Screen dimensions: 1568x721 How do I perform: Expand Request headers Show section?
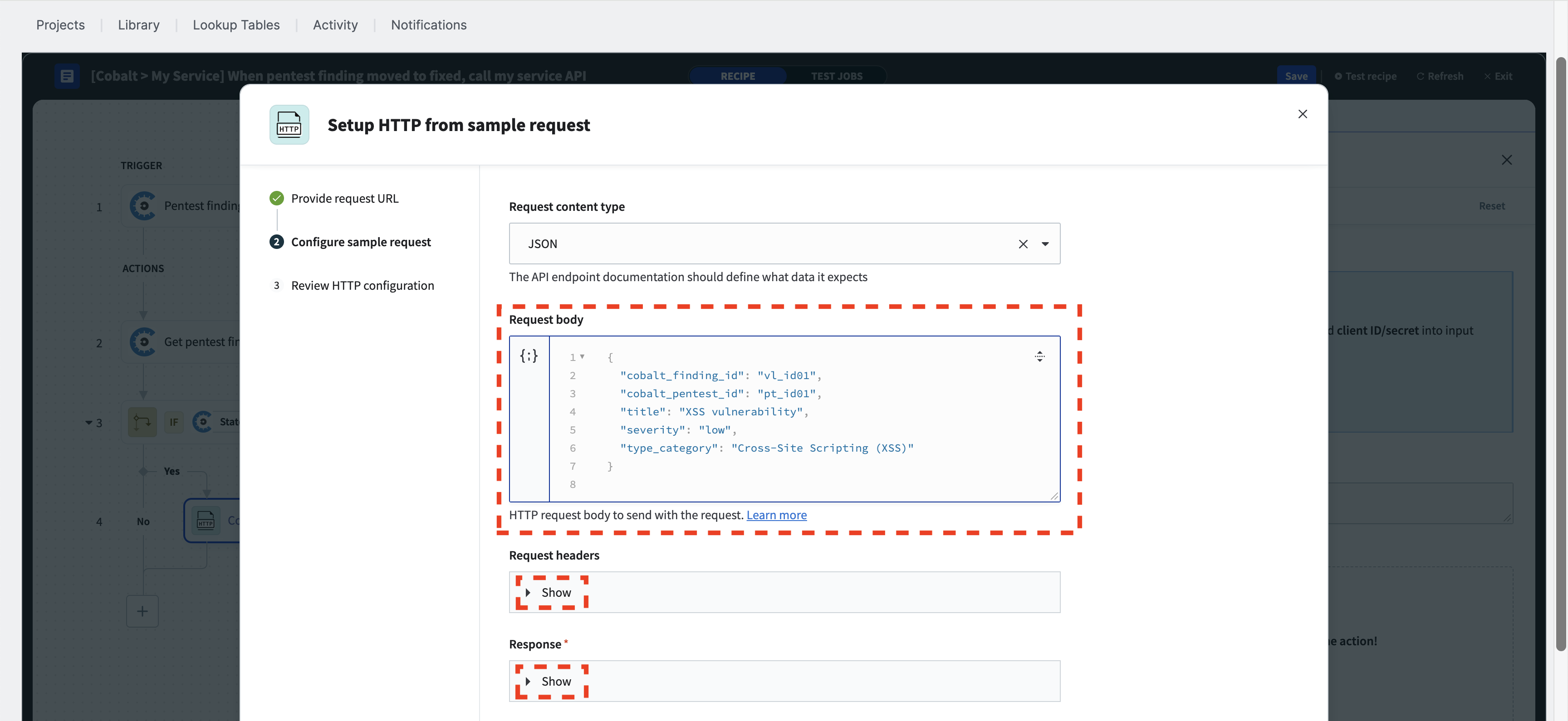[549, 592]
